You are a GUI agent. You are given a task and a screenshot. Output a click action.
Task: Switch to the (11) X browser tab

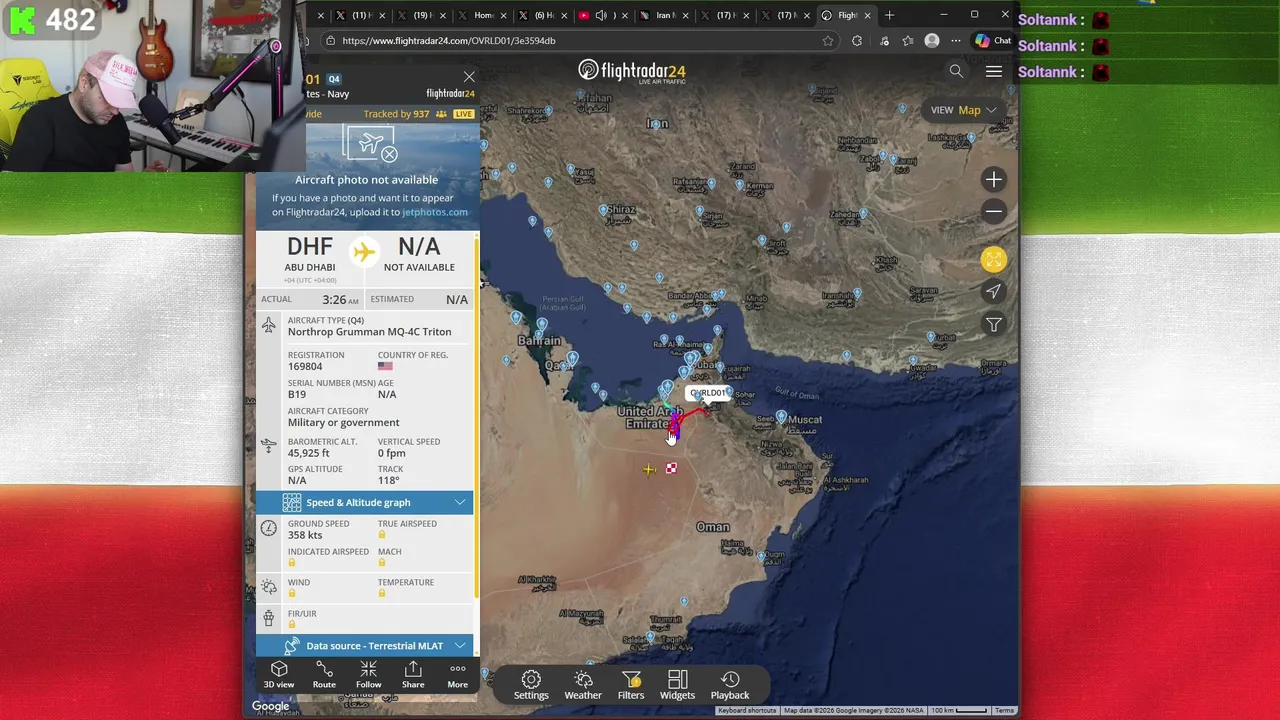(x=361, y=15)
